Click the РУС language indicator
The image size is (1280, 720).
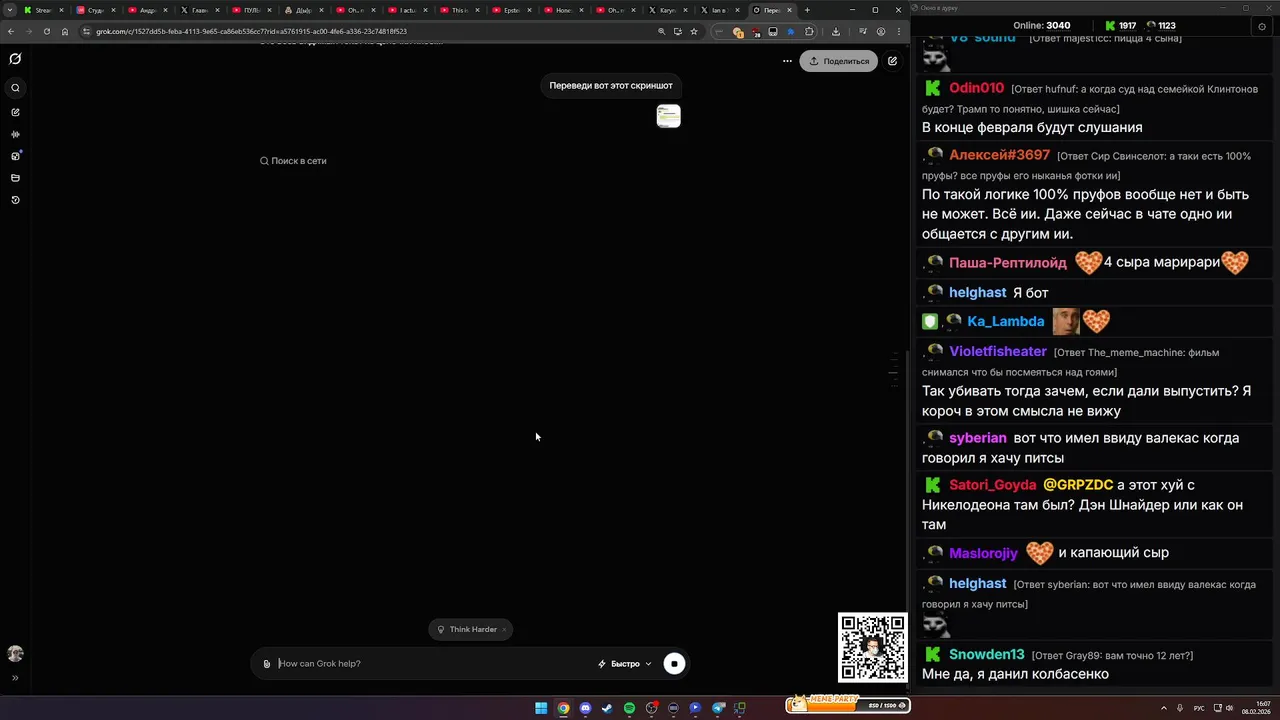point(1199,708)
